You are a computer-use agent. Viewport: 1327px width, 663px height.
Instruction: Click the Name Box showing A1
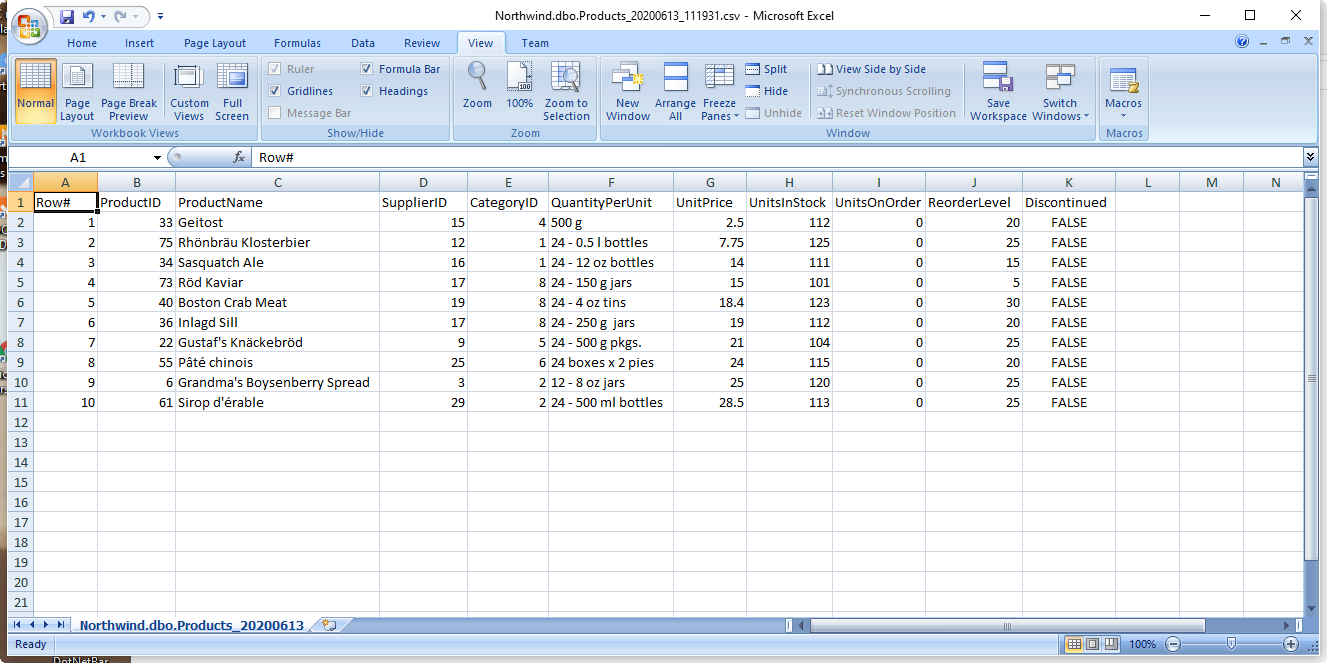coord(78,158)
